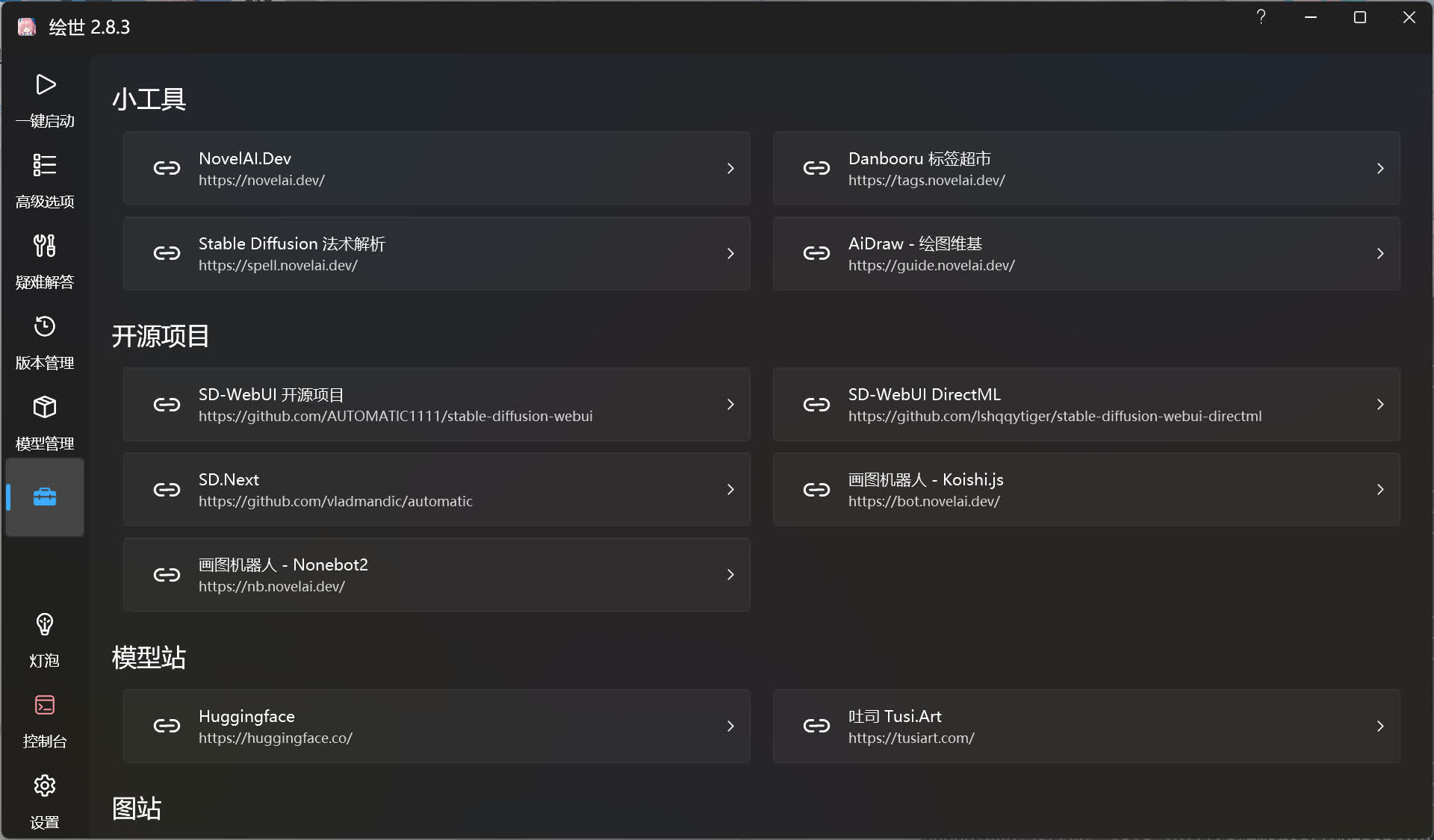Screen dimensions: 1434x840
Task: Open the 控制台 console icon
Action: pyautogui.click(x=45, y=705)
